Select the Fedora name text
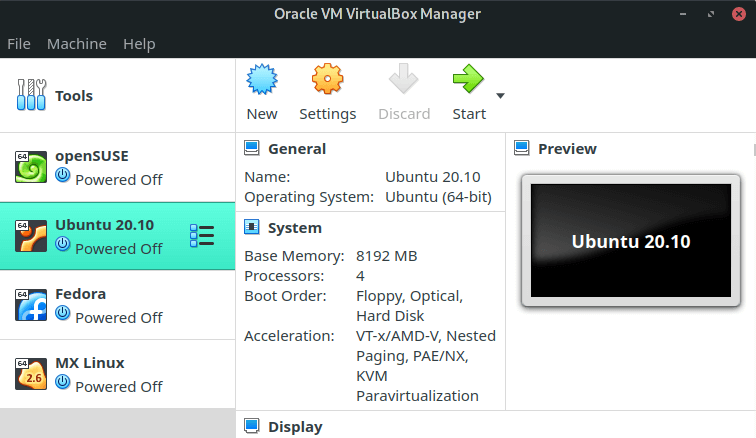This screenshot has width=756, height=438. pos(81,294)
